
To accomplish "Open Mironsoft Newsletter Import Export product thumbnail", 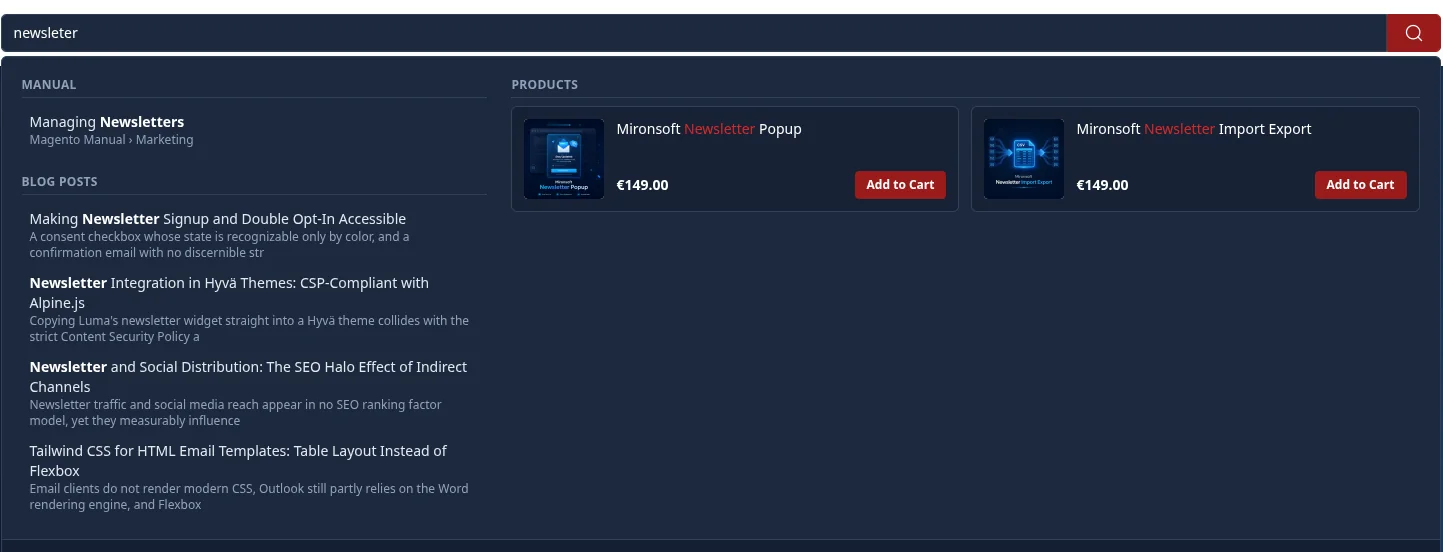I will [x=1023, y=159].
